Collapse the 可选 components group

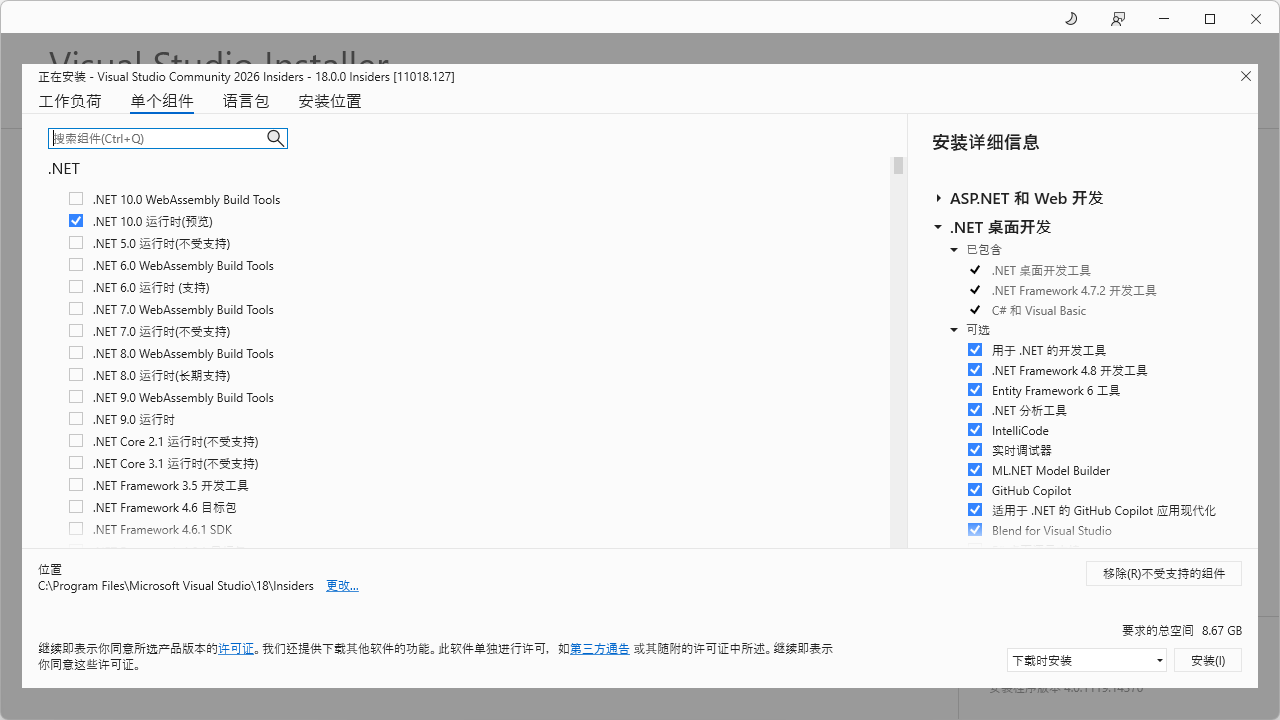[x=954, y=330]
